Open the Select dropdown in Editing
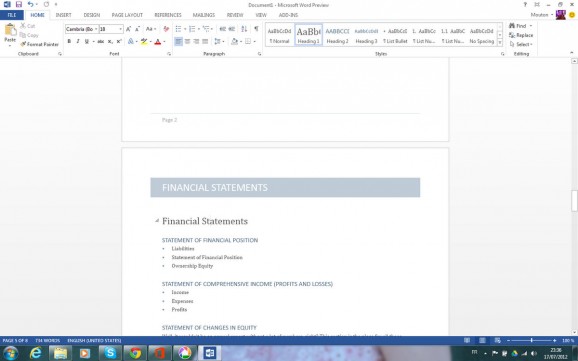Viewport: 578px width, 361px height. coord(521,44)
